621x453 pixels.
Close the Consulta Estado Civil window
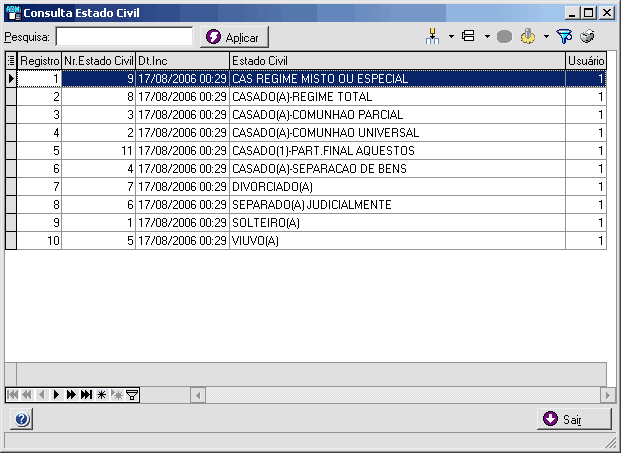click(x=607, y=13)
